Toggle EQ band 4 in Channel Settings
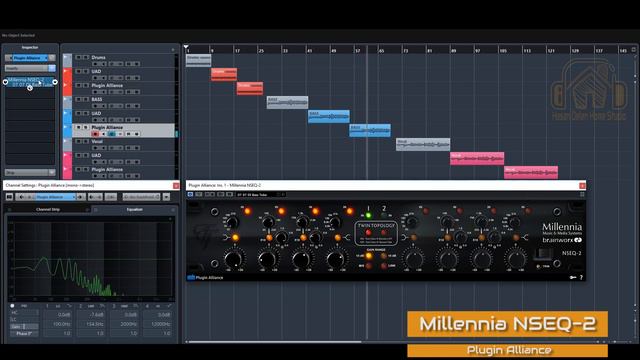The width and height of the screenshot is (640, 360). tap(147, 306)
